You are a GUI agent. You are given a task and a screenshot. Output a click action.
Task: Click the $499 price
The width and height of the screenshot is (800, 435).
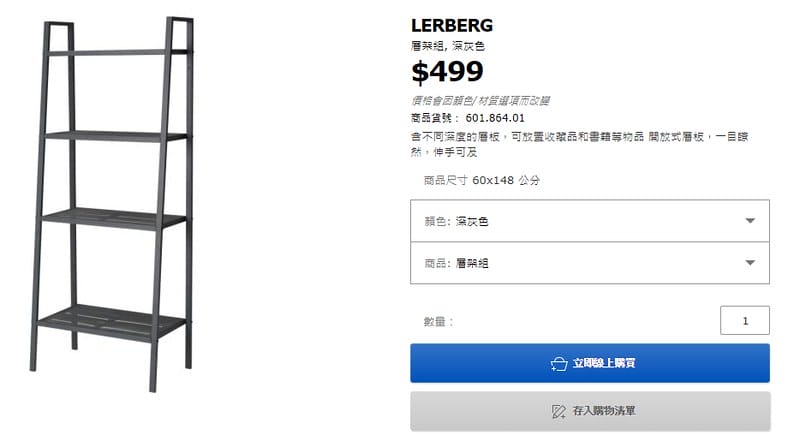tap(447, 72)
